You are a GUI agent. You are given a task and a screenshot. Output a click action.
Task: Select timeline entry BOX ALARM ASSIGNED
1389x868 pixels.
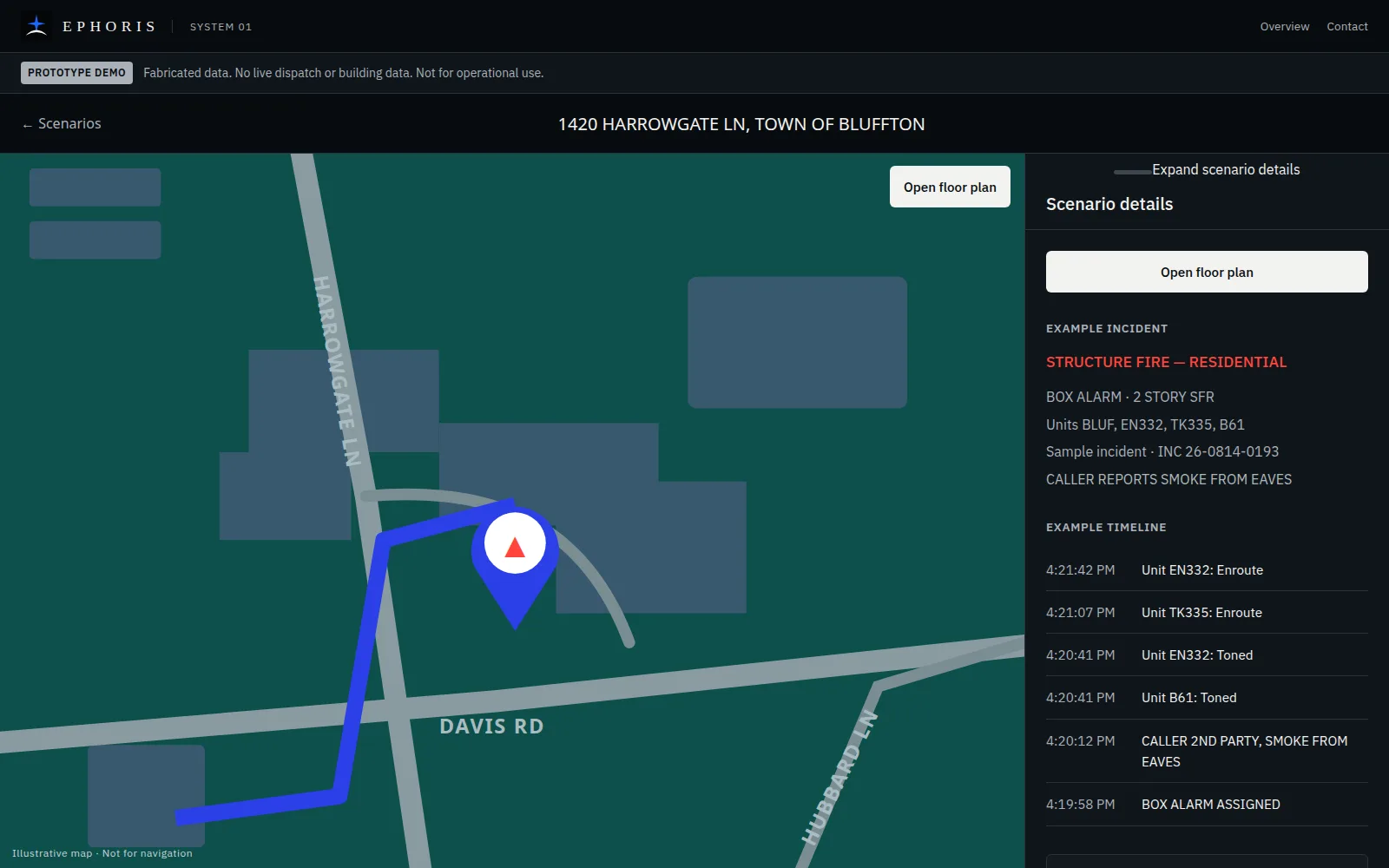pos(1207,805)
